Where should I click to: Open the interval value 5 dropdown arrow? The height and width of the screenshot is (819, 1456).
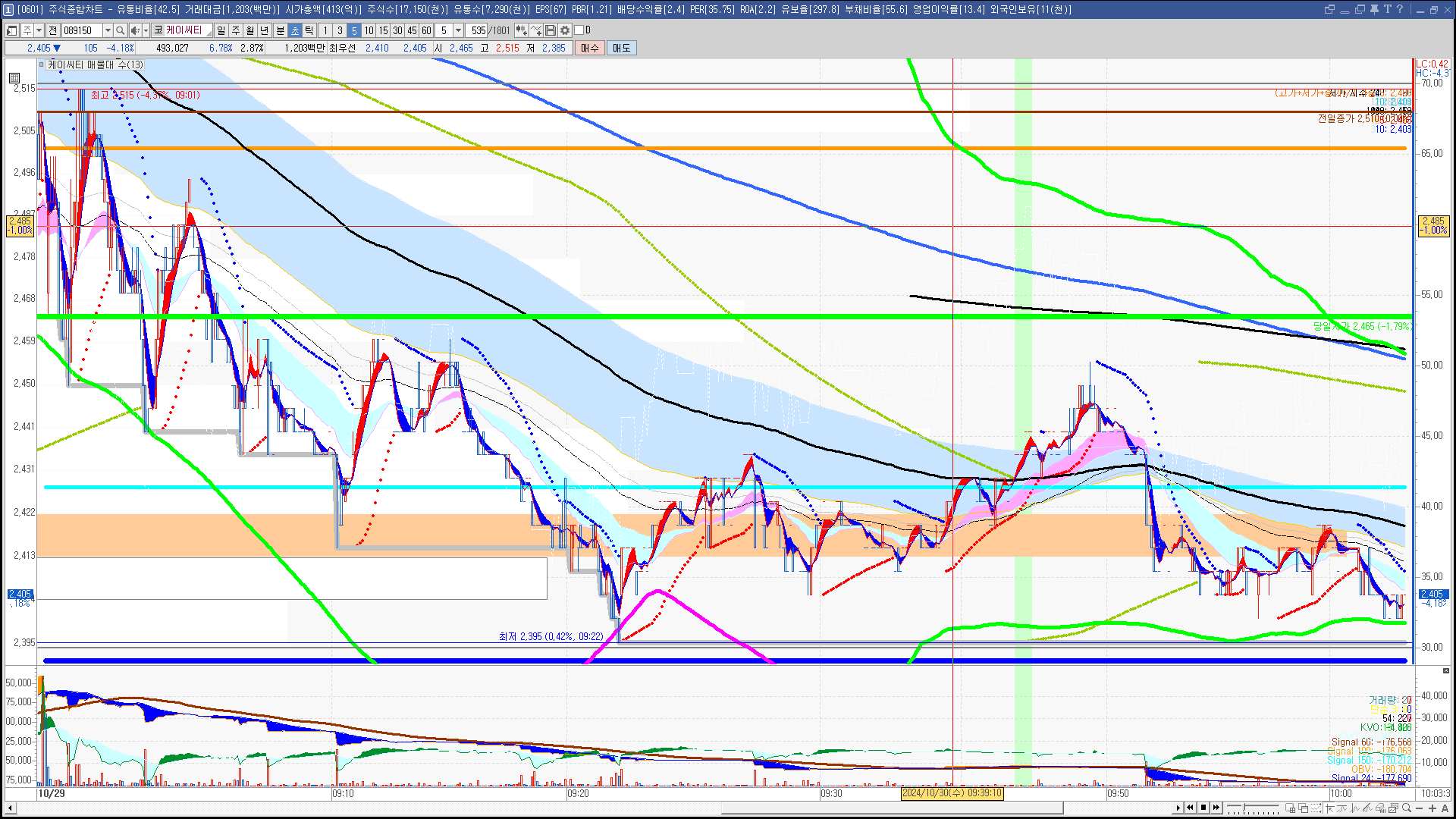pos(458,30)
